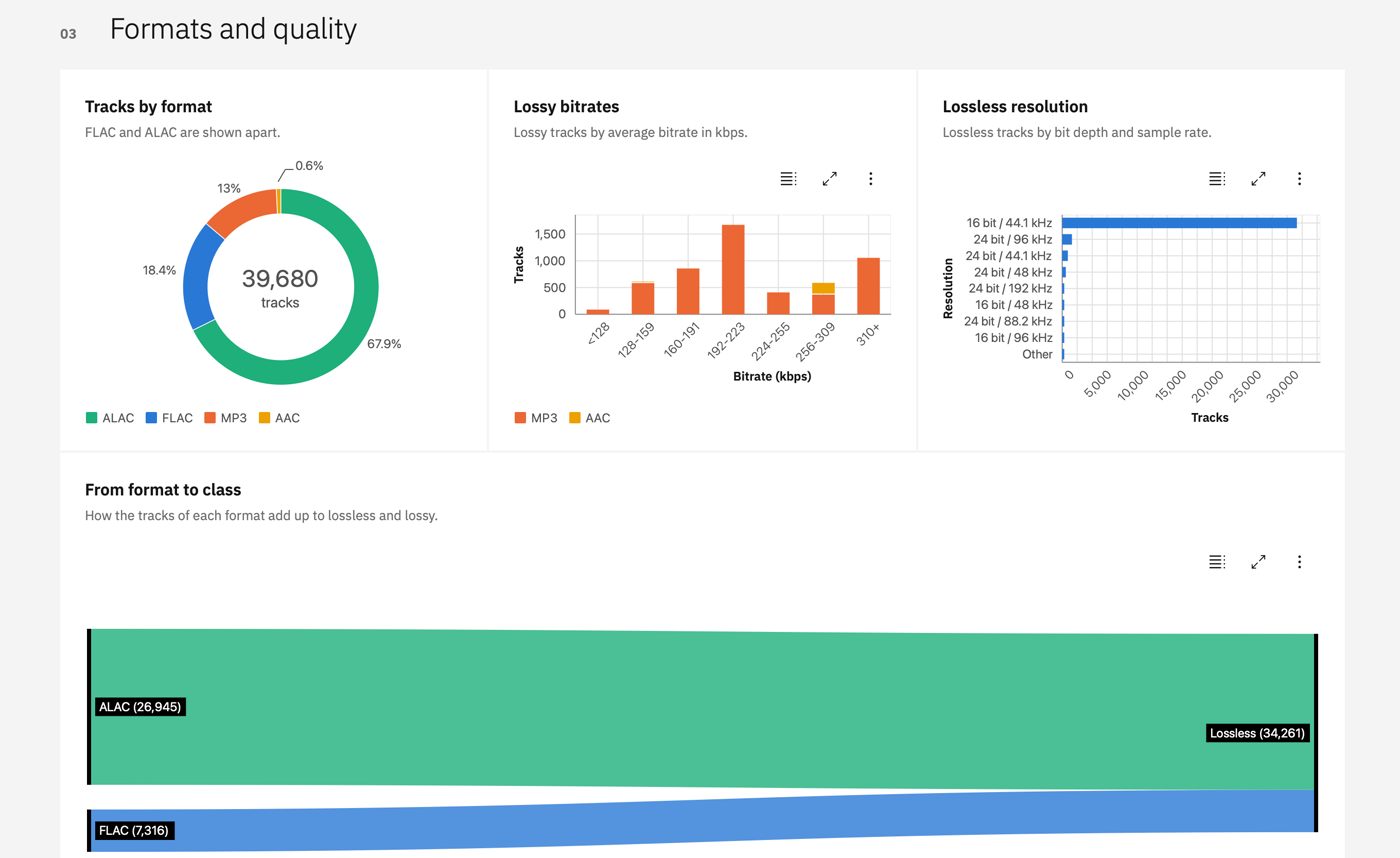Image resolution: width=1400 pixels, height=858 pixels.
Task: Maximize the Lossless resolution chart
Action: (x=1258, y=179)
